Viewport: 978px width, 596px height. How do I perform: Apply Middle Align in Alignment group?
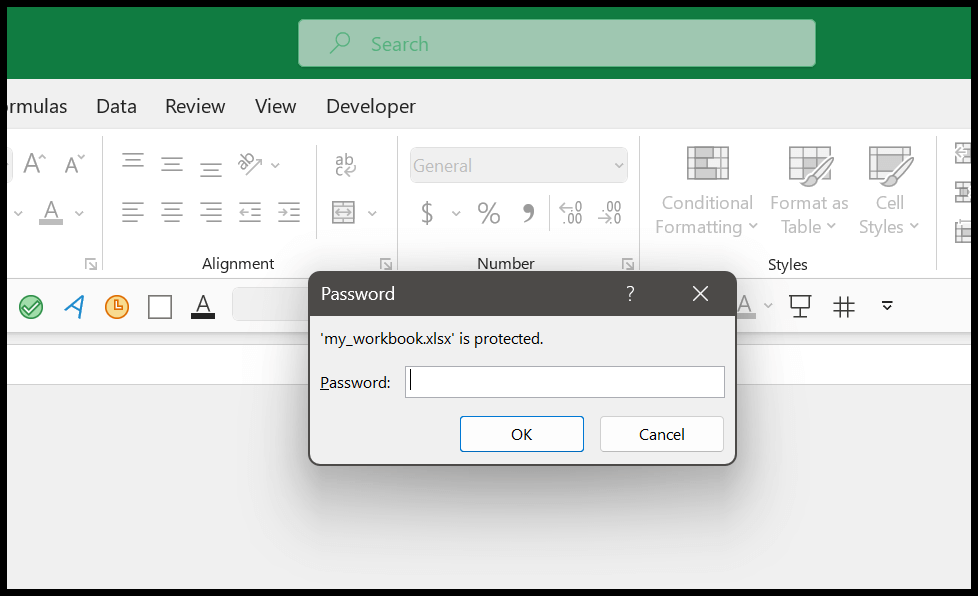tap(172, 165)
